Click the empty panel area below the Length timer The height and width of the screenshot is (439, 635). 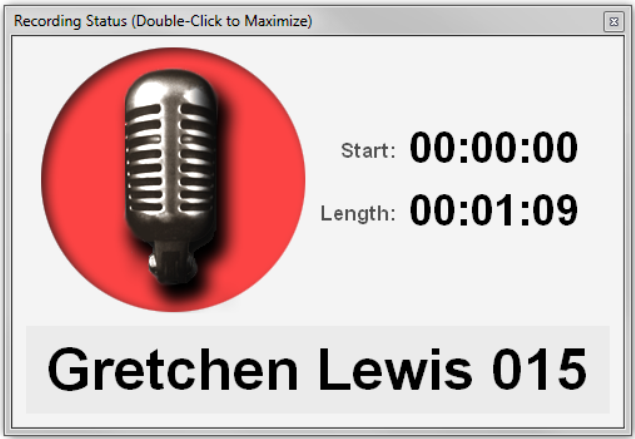(466, 275)
